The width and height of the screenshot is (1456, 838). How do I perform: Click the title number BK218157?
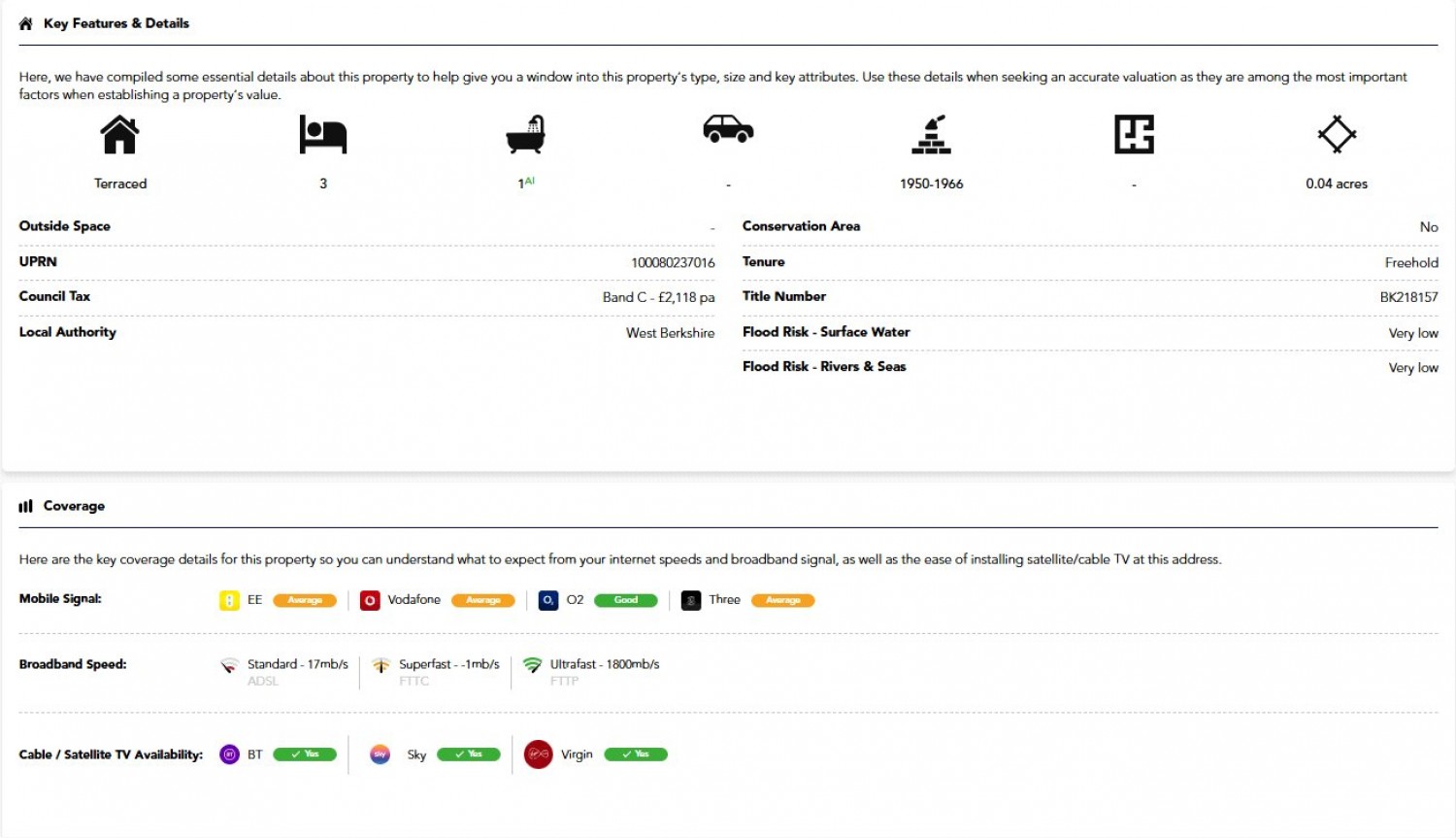click(x=1408, y=297)
